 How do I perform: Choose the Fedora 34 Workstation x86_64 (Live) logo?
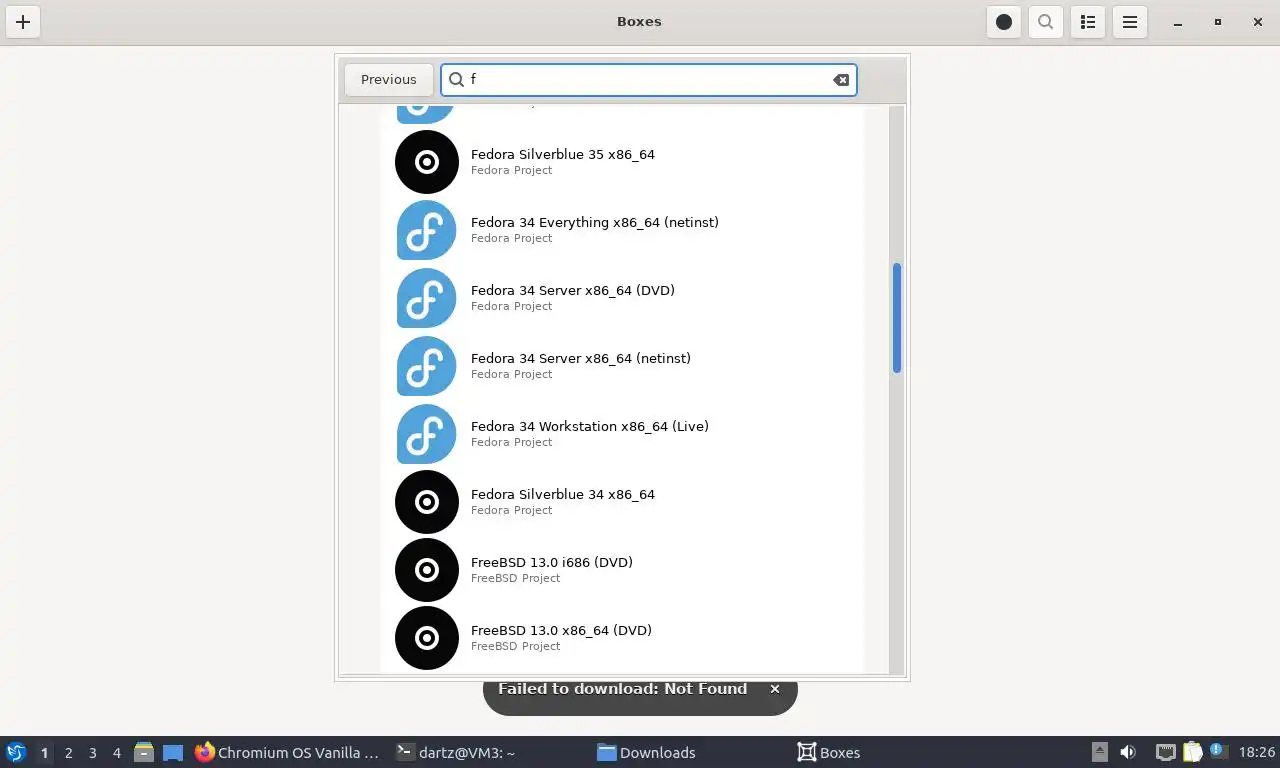(x=427, y=434)
